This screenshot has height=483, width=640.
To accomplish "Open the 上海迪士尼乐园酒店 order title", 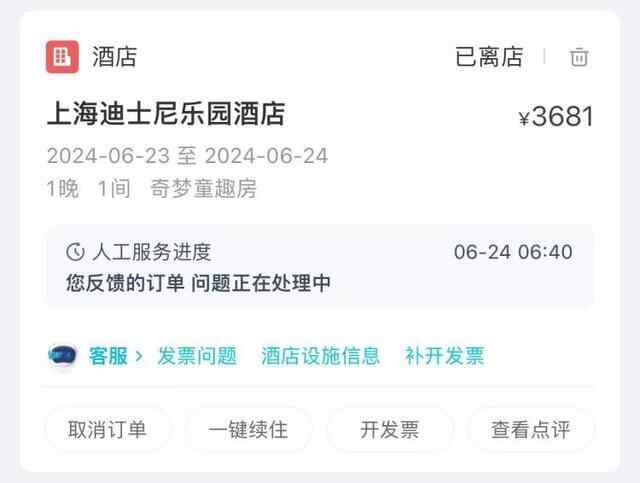I will pyautogui.click(x=166, y=114).
